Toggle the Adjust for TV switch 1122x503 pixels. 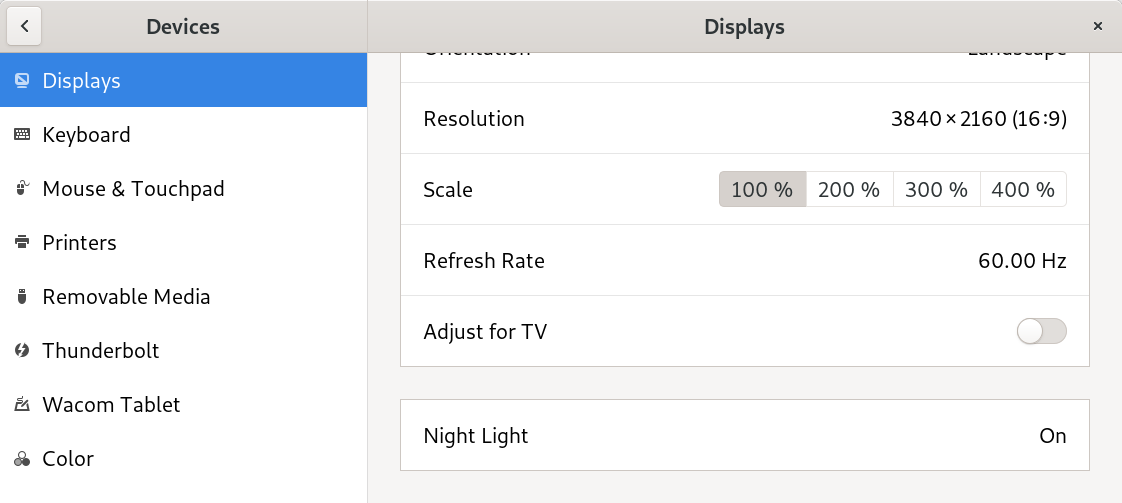click(1041, 331)
